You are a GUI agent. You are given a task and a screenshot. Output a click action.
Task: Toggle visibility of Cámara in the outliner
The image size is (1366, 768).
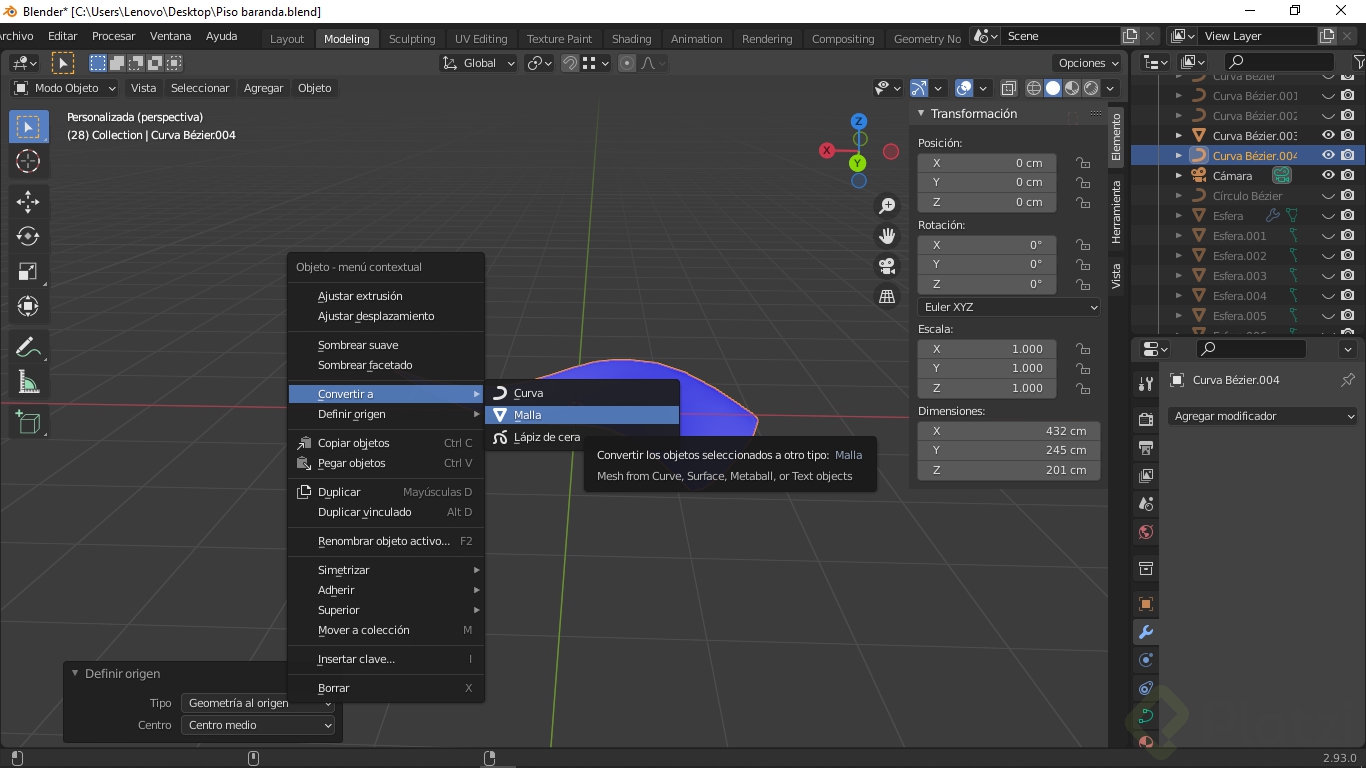tap(1328, 176)
